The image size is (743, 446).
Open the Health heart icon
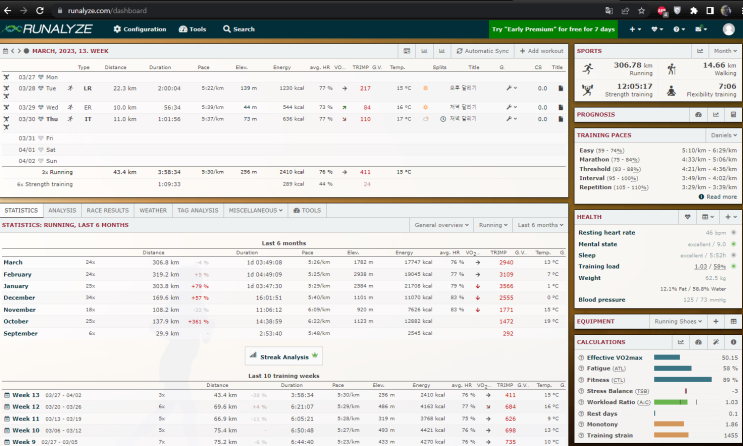tap(687, 217)
